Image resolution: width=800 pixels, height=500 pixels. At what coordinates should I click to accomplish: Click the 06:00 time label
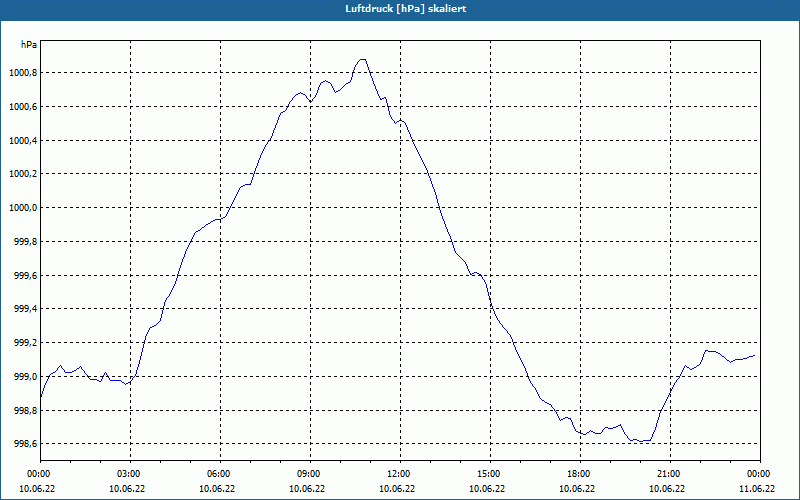click(x=220, y=474)
